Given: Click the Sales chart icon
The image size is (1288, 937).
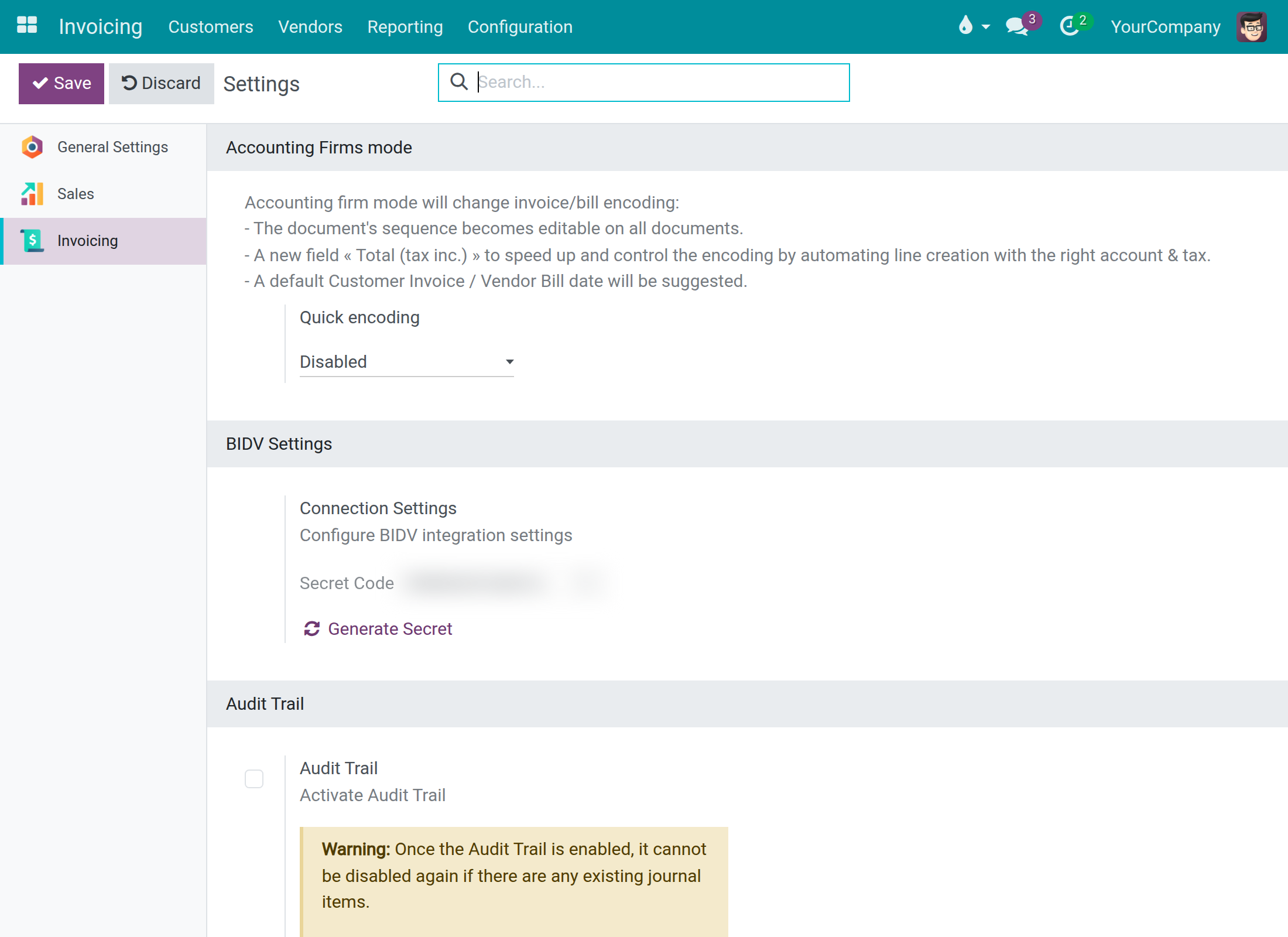Looking at the screenshot, I should click(x=32, y=194).
